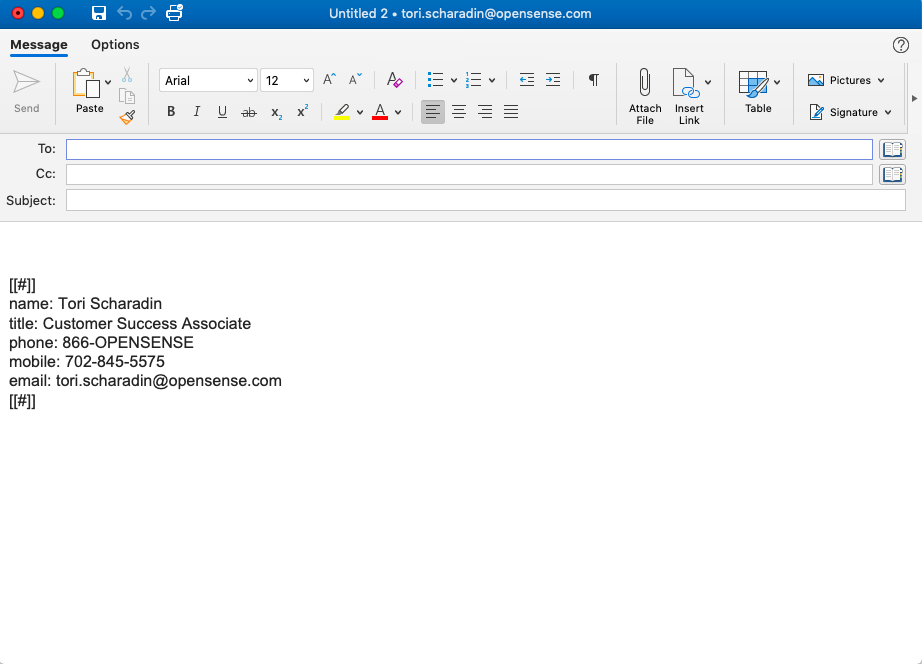The height and width of the screenshot is (664, 922).
Task: Toggle bold formatting
Action: [x=171, y=111]
